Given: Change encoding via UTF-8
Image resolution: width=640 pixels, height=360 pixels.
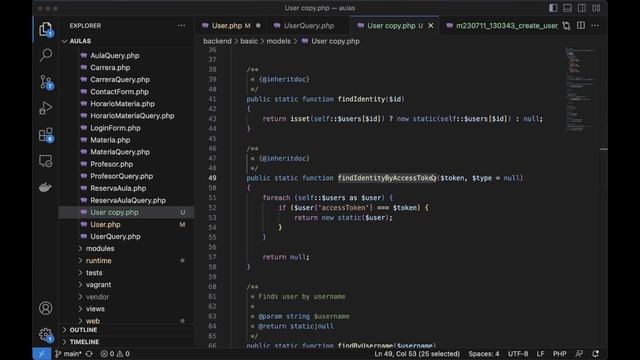Looking at the screenshot, I should pyautogui.click(x=518, y=354).
